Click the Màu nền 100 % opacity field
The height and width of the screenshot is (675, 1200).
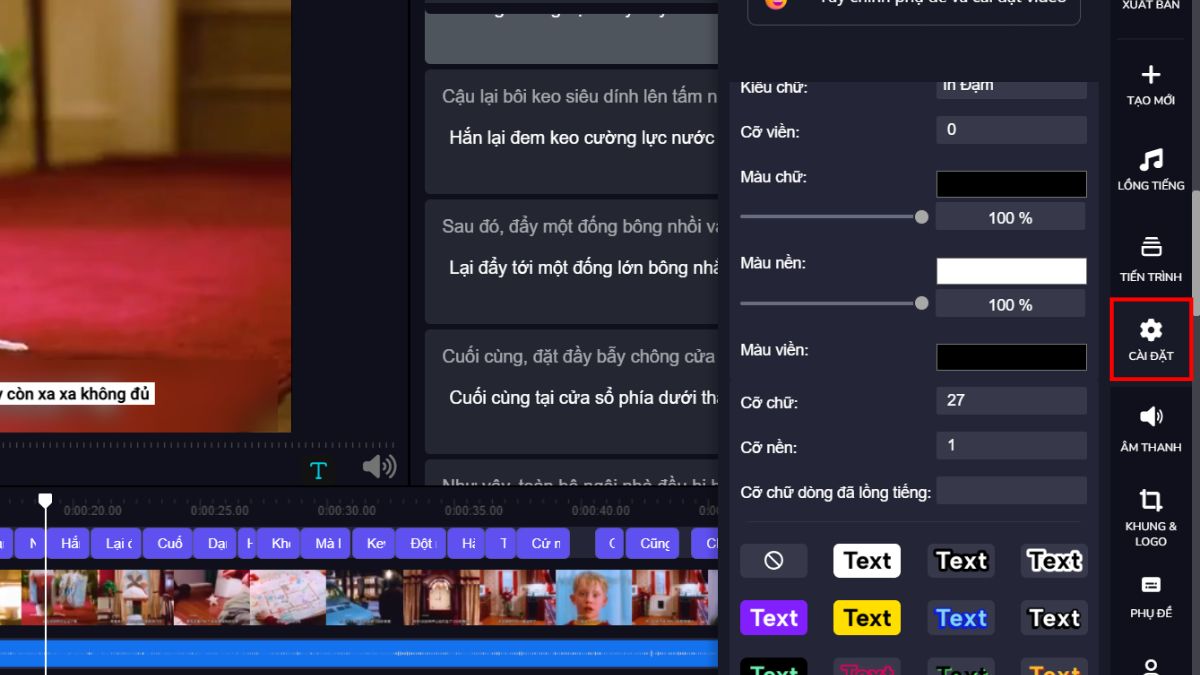click(x=1010, y=304)
